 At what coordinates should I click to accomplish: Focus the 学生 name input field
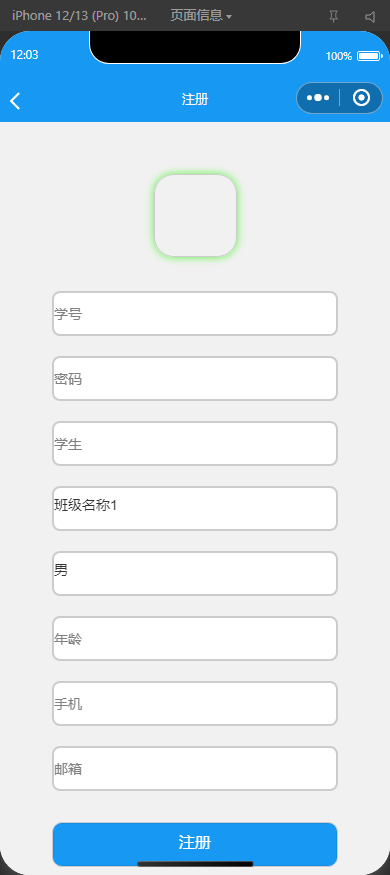point(195,443)
